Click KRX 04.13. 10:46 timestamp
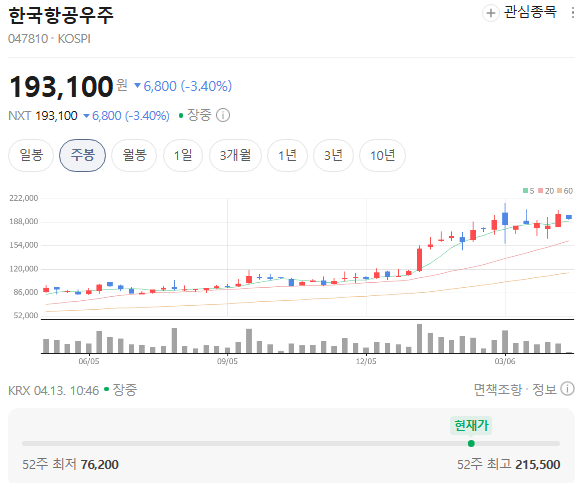 click(x=54, y=390)
